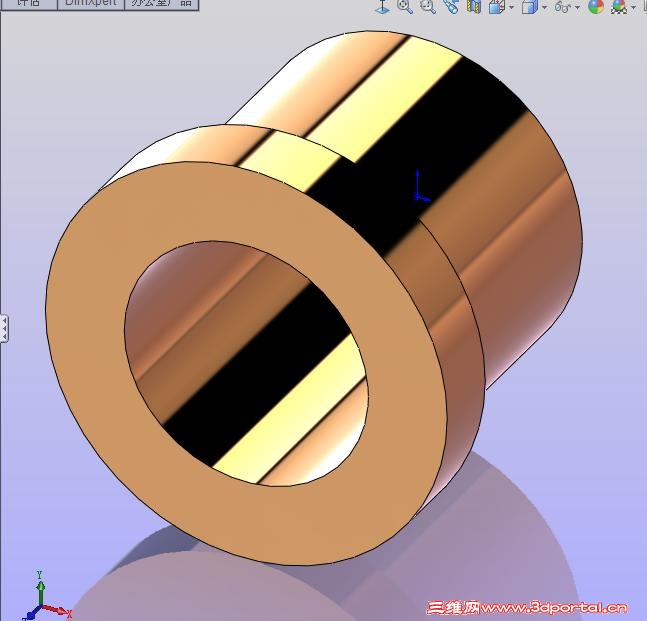Click the Display Style cube icon

(530, 7)
